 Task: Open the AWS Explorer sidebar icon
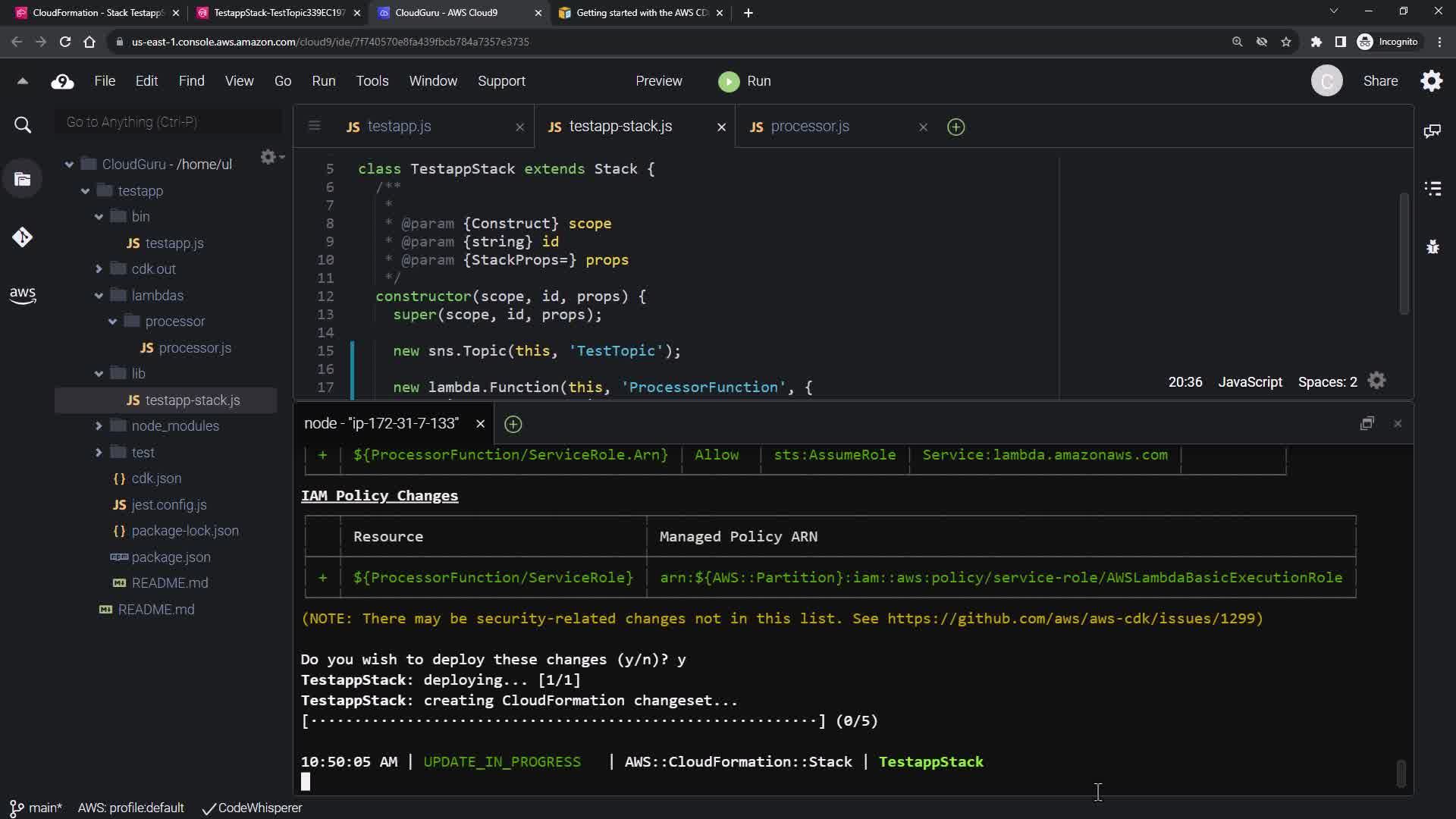(22, 295)
